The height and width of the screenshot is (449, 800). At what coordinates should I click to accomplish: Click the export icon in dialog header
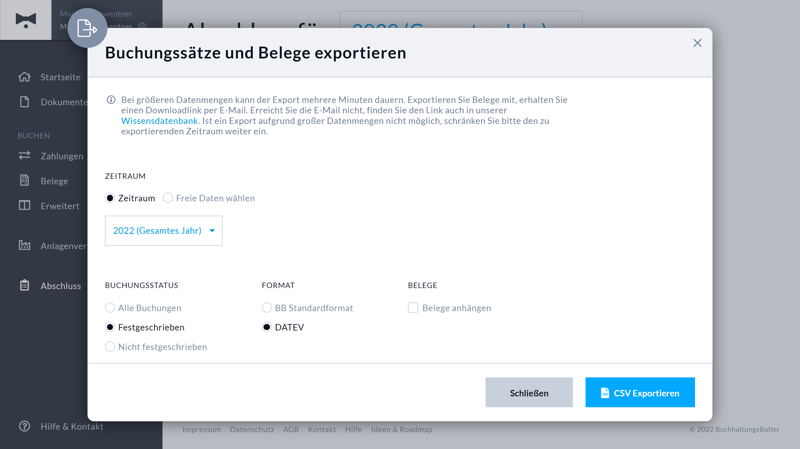(87, 29)
